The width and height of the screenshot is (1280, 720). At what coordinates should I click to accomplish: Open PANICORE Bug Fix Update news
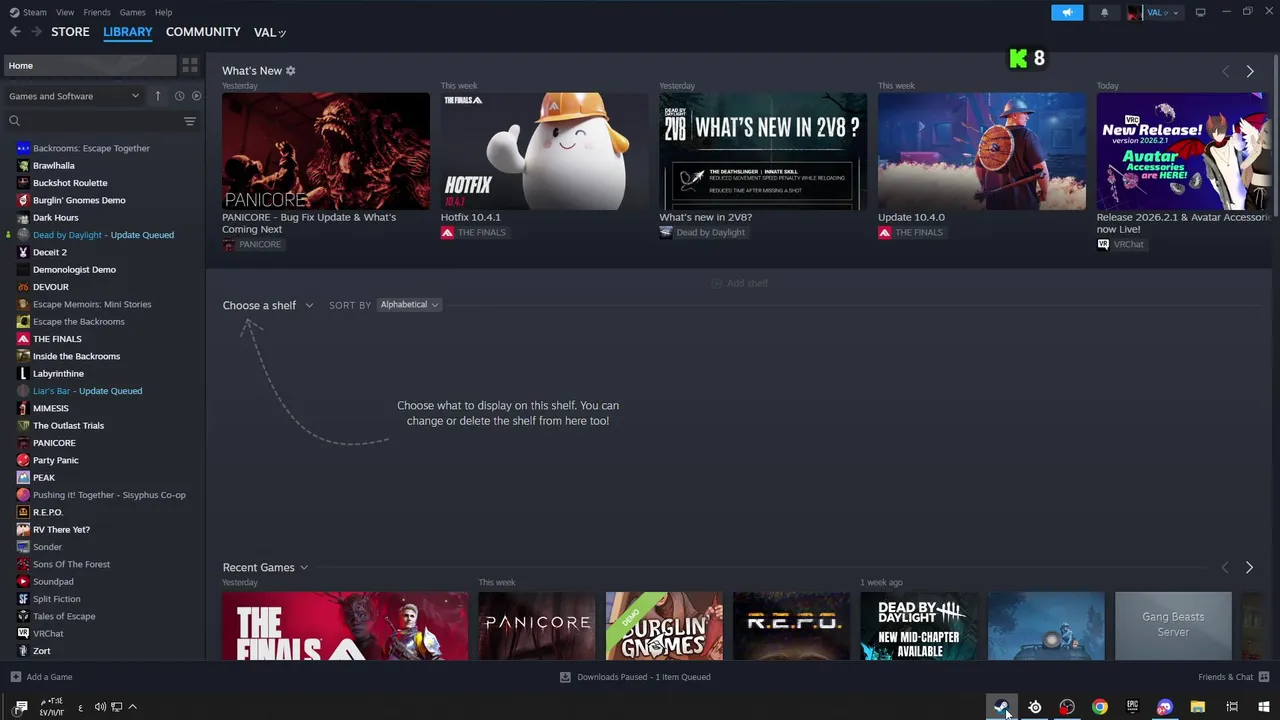[x=326, y=151]
